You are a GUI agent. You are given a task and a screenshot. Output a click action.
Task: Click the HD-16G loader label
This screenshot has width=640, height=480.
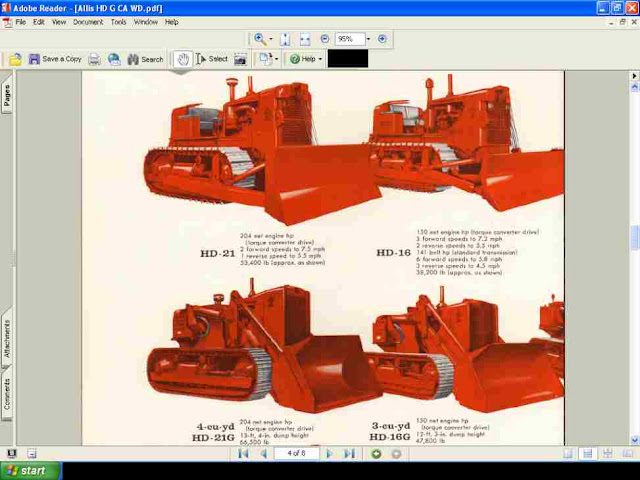pyautogui.click(x=390, y=437)
